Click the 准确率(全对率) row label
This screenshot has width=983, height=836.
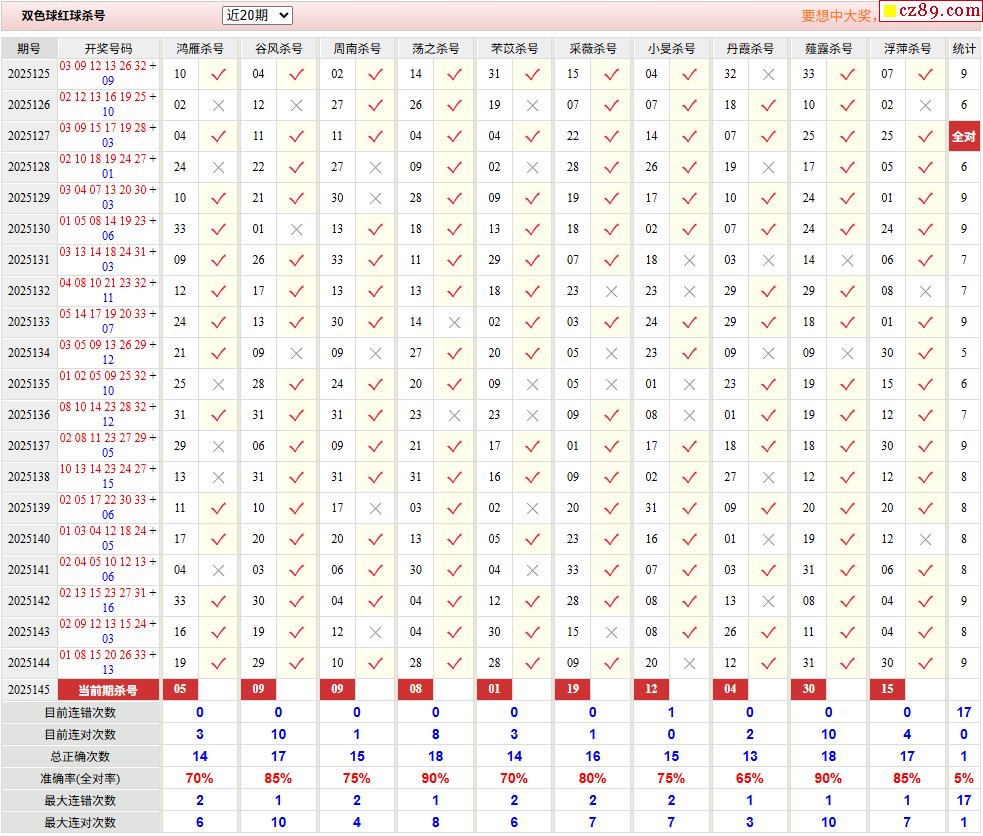coord(81,778)
